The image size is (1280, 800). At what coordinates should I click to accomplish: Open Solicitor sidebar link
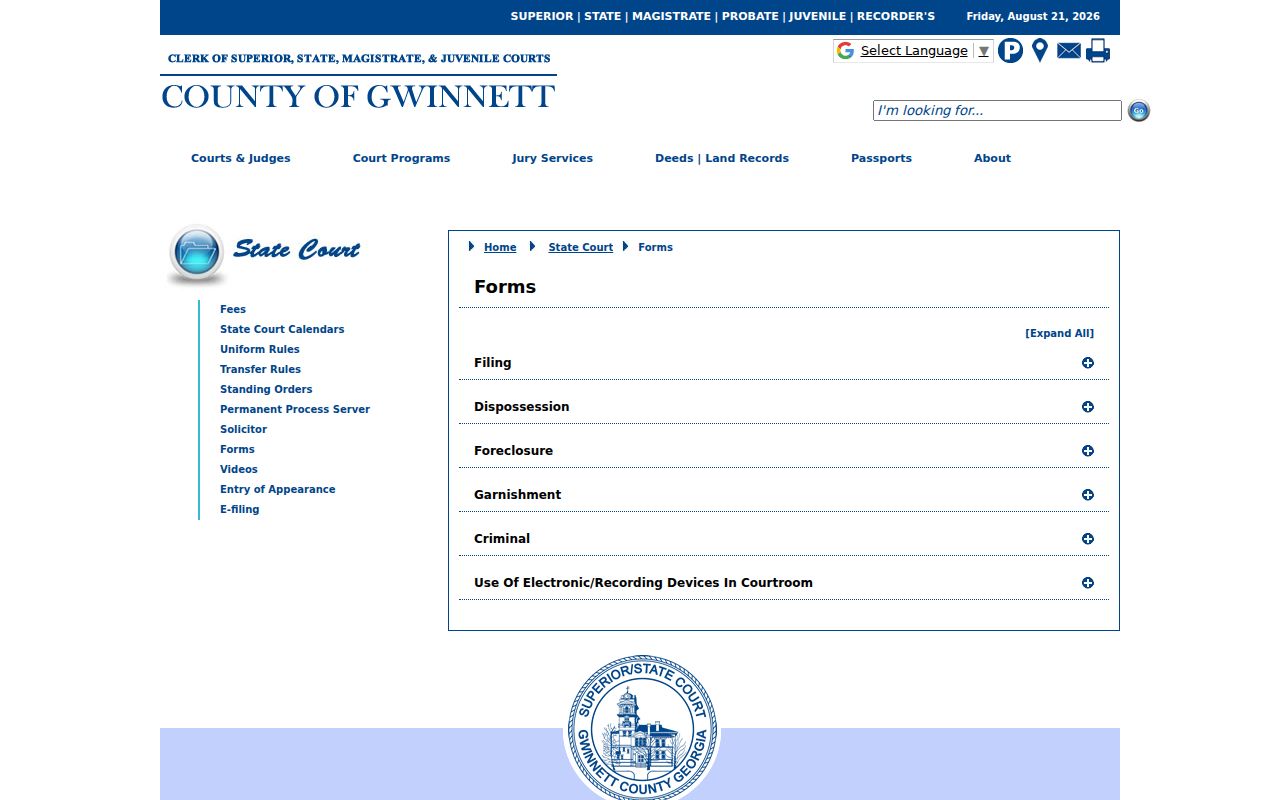(x=243, y=429)
